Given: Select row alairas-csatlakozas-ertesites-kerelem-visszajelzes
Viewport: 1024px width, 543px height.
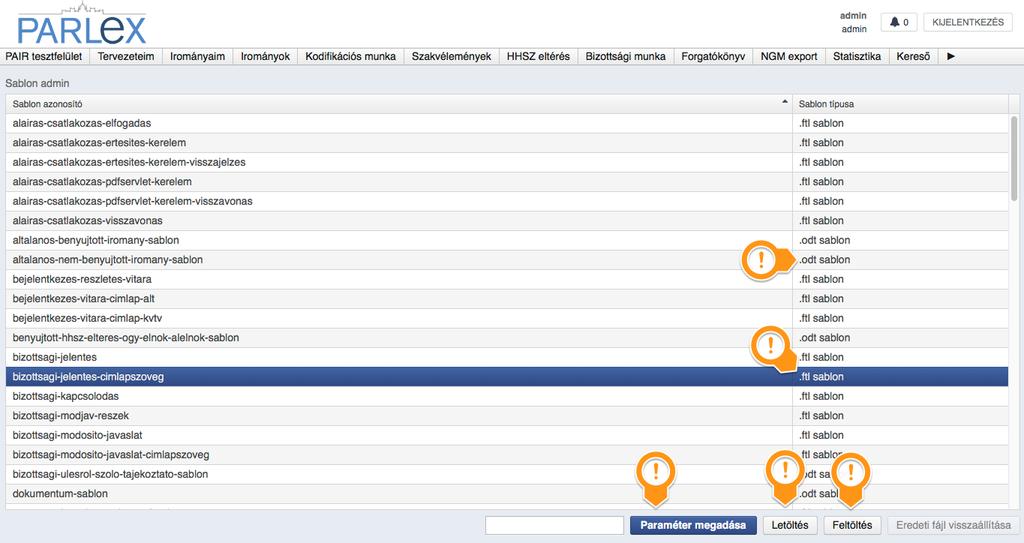Looking at the screenshot, I should coord(507,163).
